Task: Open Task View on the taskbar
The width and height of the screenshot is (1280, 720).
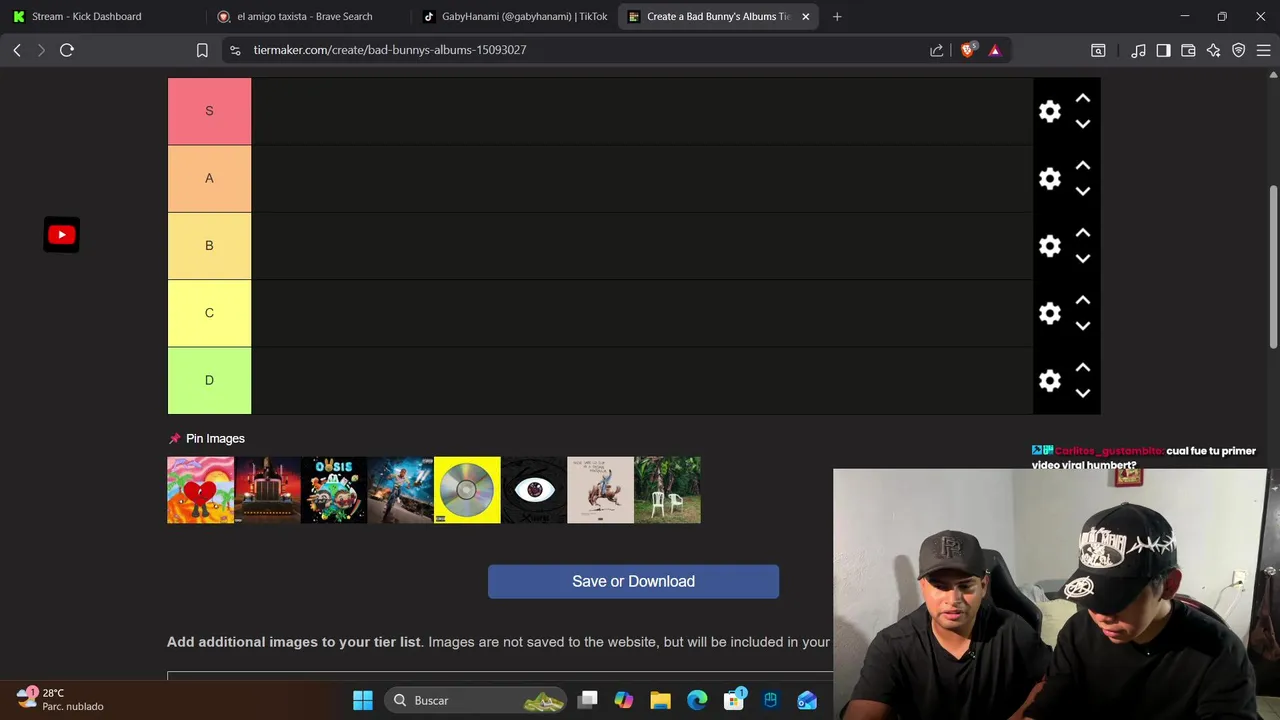Action: click(x=588, y=700)
